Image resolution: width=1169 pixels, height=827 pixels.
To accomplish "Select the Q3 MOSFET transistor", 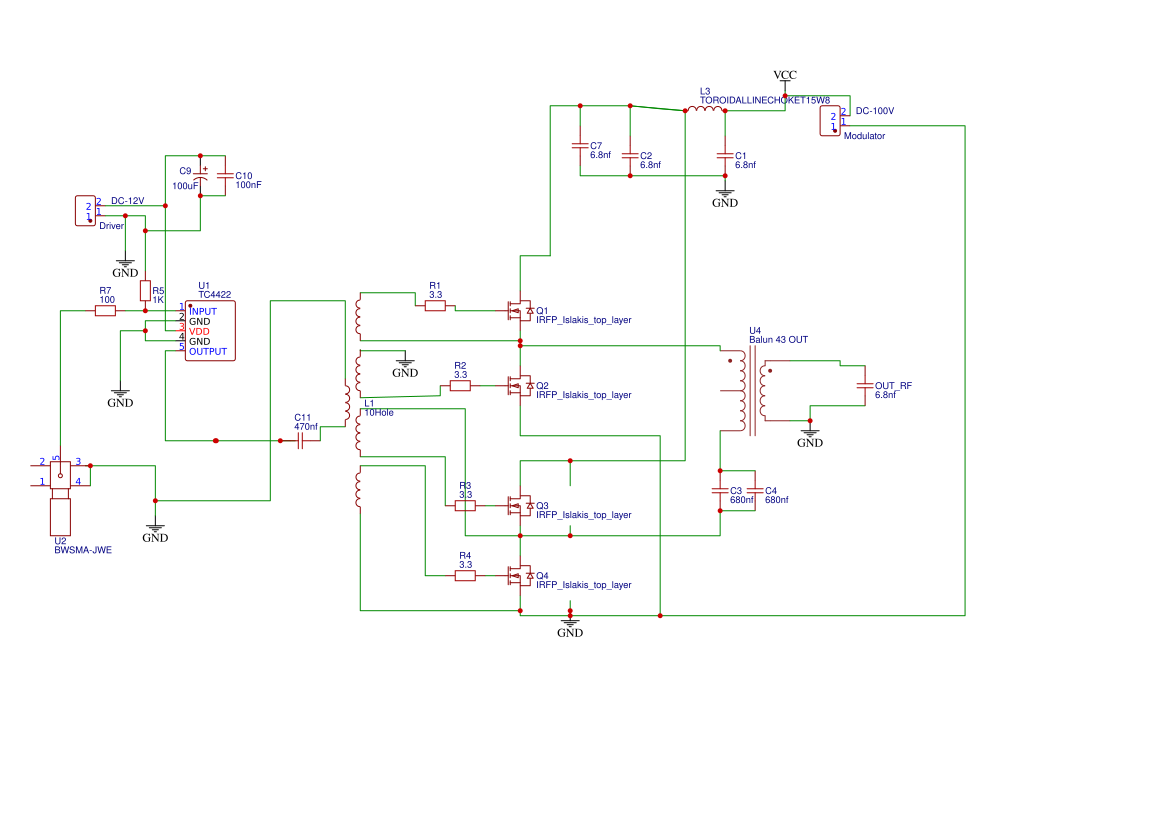I will point(520,506).
